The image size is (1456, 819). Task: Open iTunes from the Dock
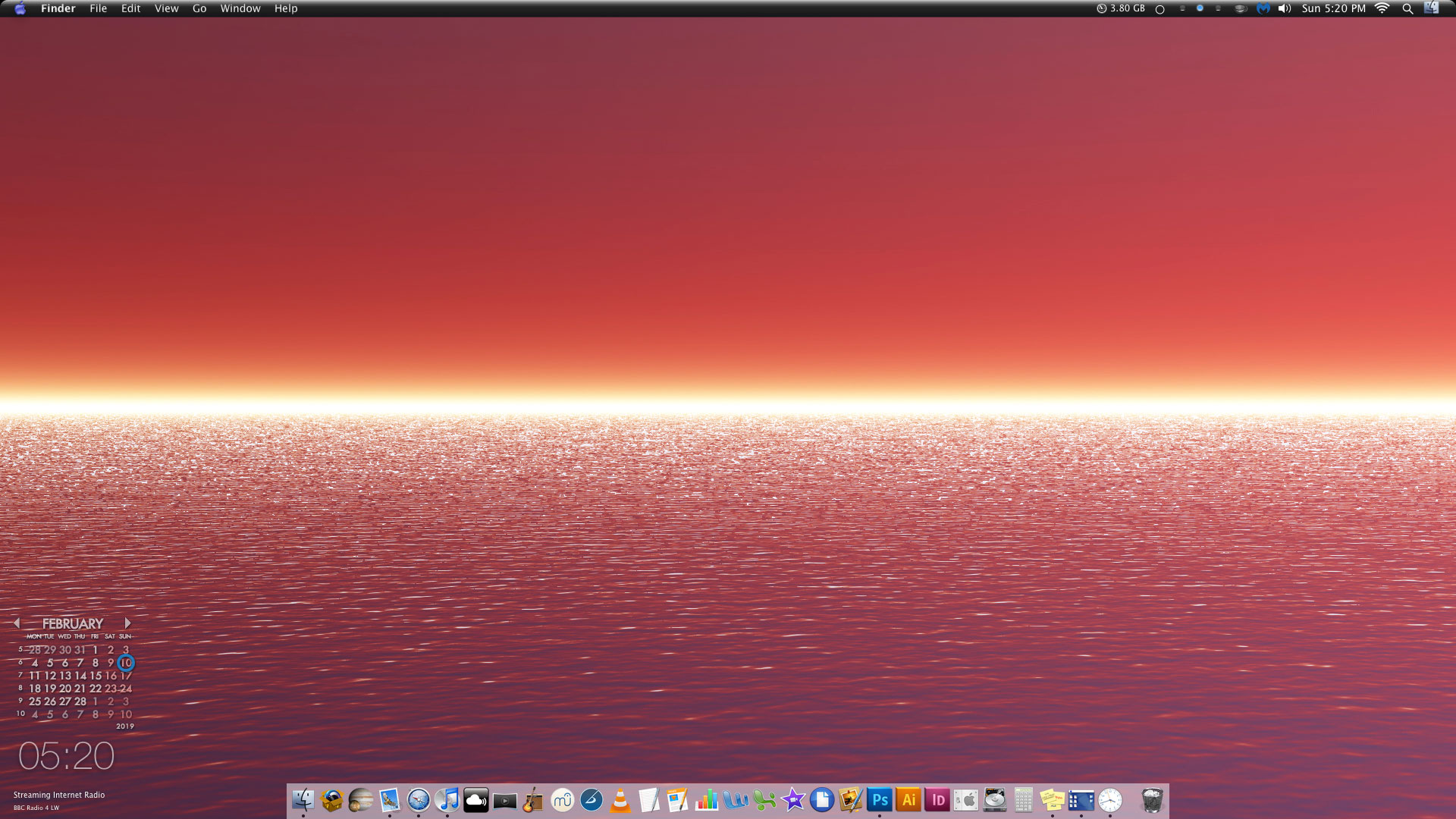(x=447, y=800)
